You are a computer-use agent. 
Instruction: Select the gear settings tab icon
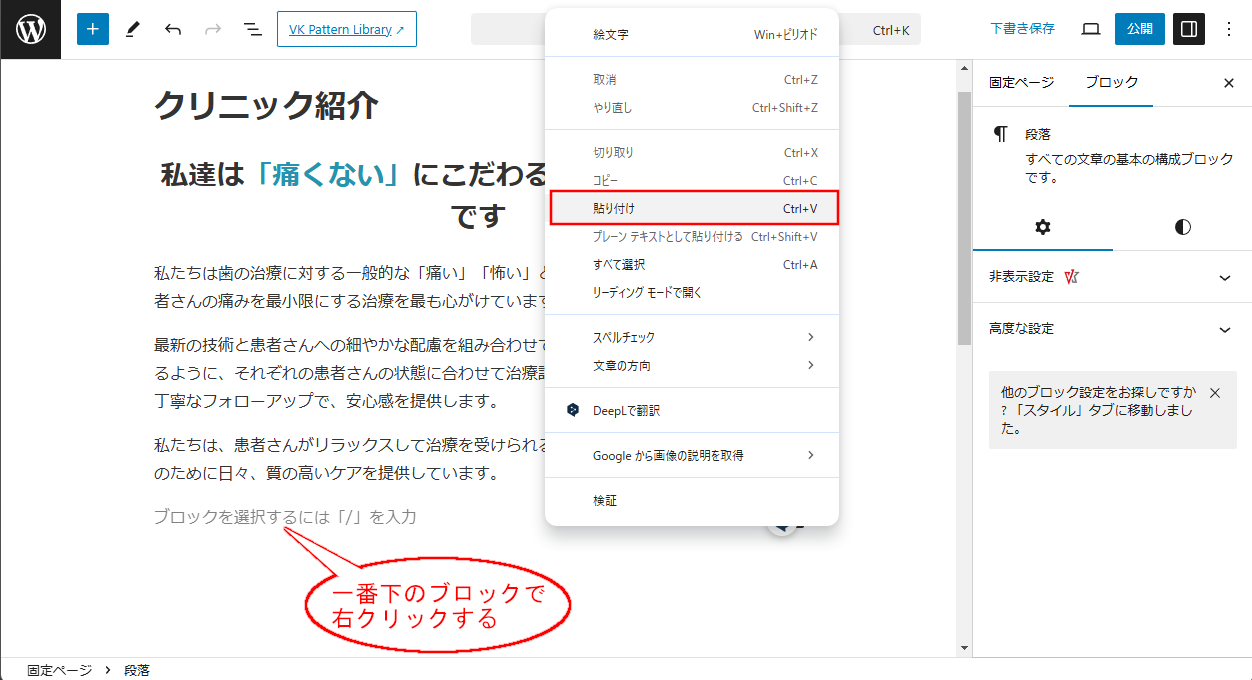point(1042,227)
